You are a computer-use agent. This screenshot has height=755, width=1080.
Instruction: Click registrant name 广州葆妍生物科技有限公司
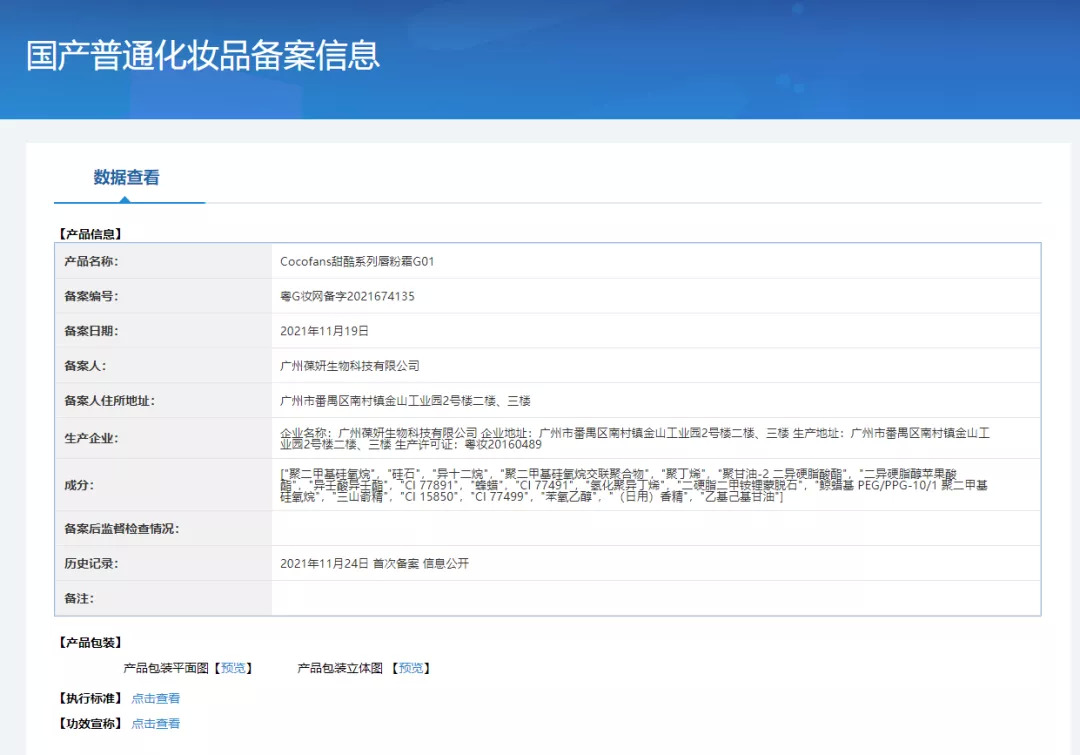[x=350, y=366]
